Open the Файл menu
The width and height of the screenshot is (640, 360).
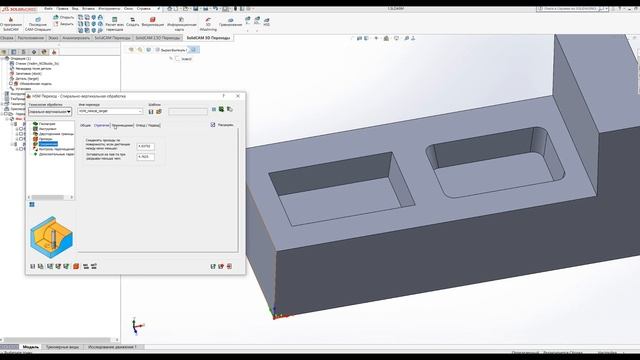[48, 9]
